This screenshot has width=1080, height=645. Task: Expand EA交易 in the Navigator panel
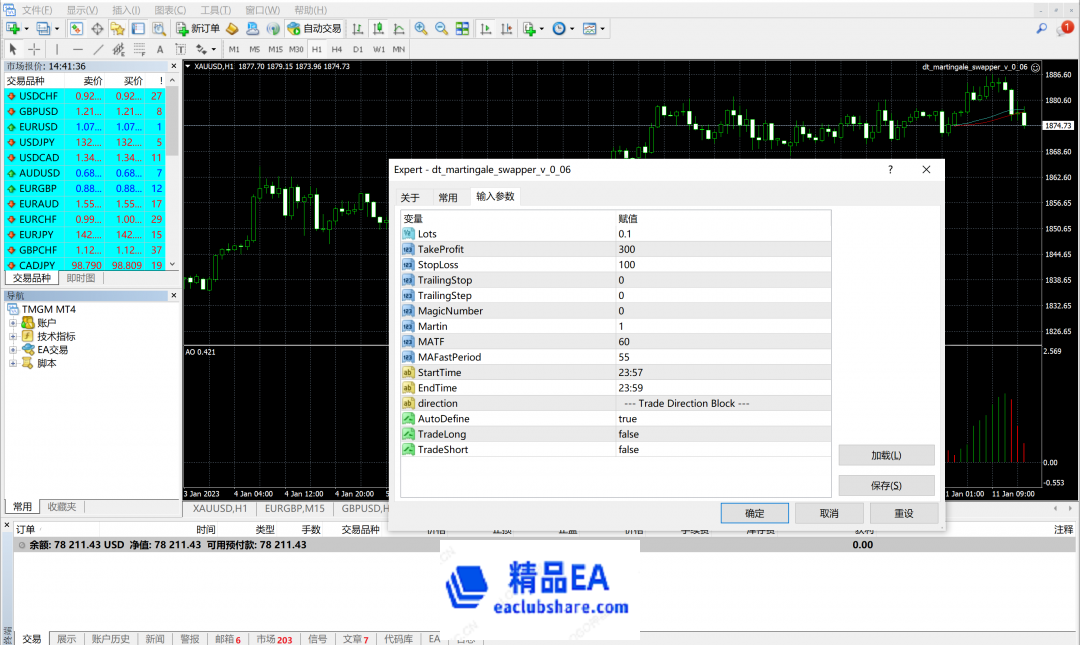click(12, 349)
